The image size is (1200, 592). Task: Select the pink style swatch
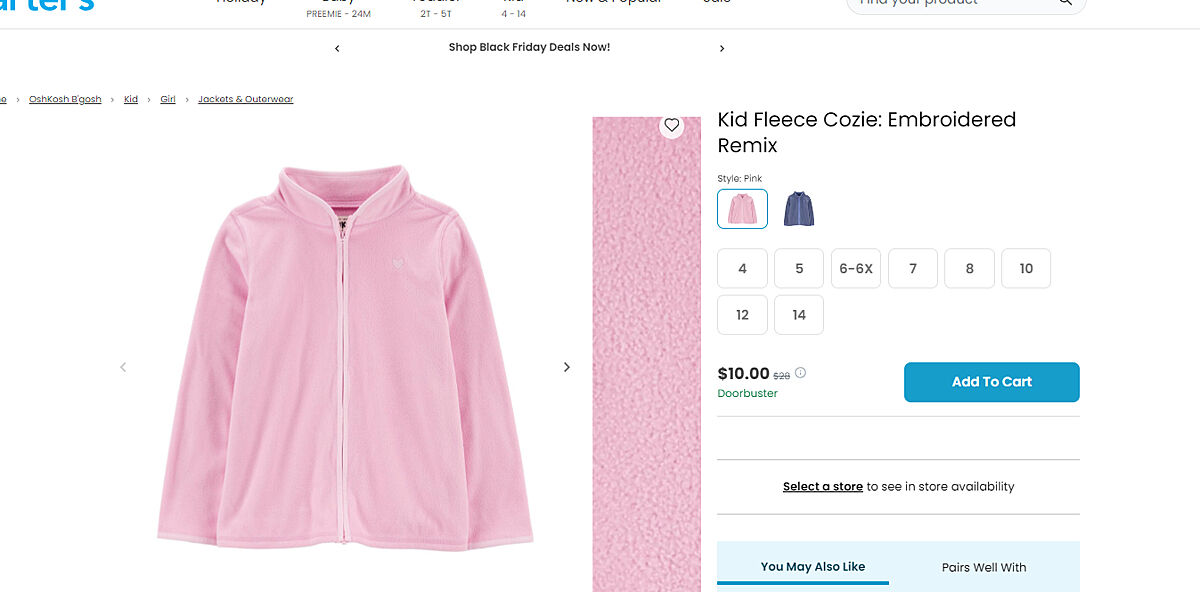(x=742, y=209)
